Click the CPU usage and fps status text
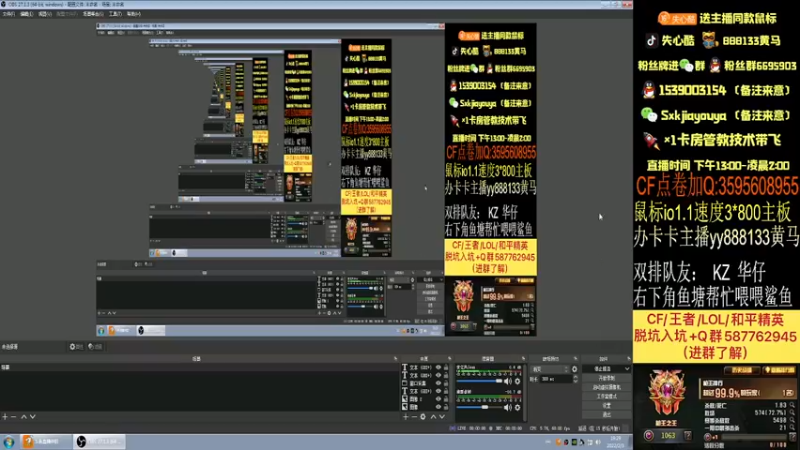Viewport: 800px width, 450px height. (x=550, y=429)
